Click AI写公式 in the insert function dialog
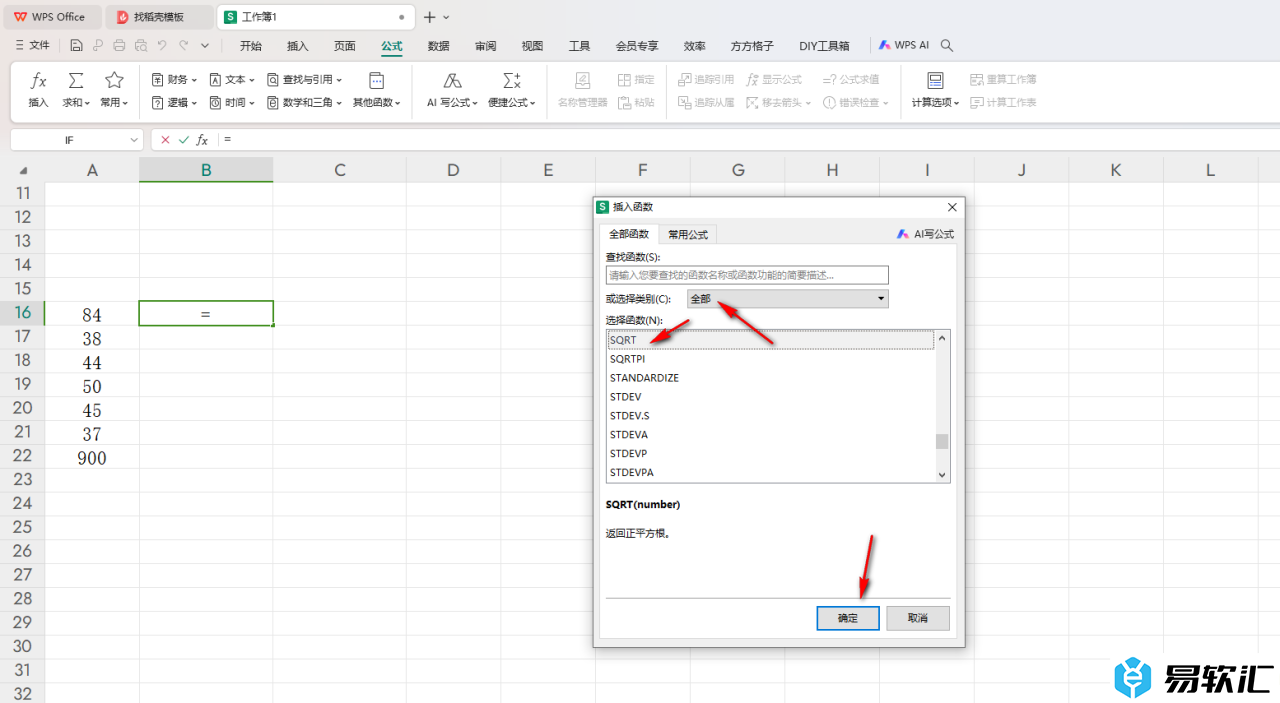Viewport: 1280px width, 703px height. (926, 234)
